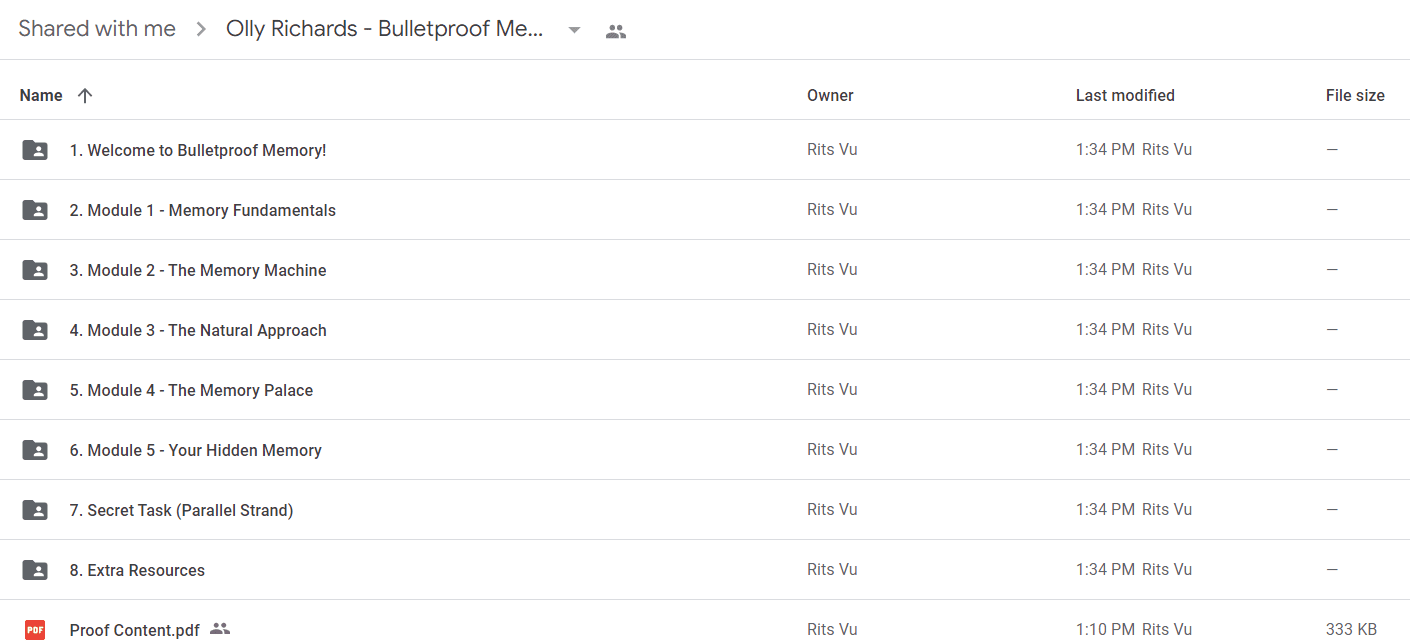This screenshot has width=1410, height=641.
Task: Click the shared folder icon for Welcome to Bulletproof Memory
Action: (x=35, y=150)
